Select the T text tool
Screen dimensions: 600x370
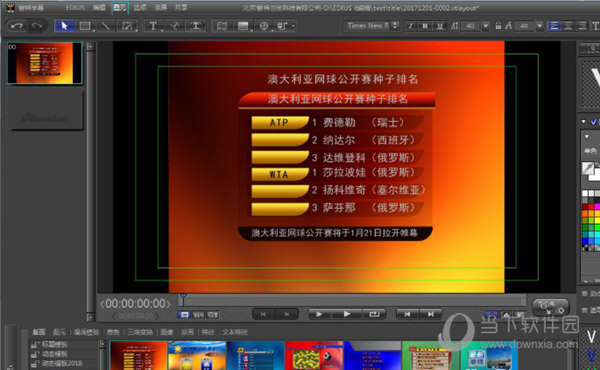153,26
